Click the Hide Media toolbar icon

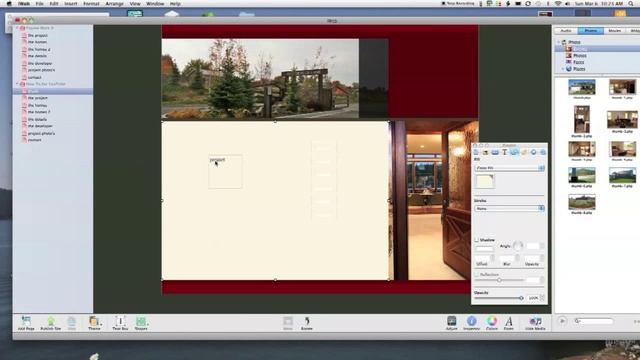(535, 322)
